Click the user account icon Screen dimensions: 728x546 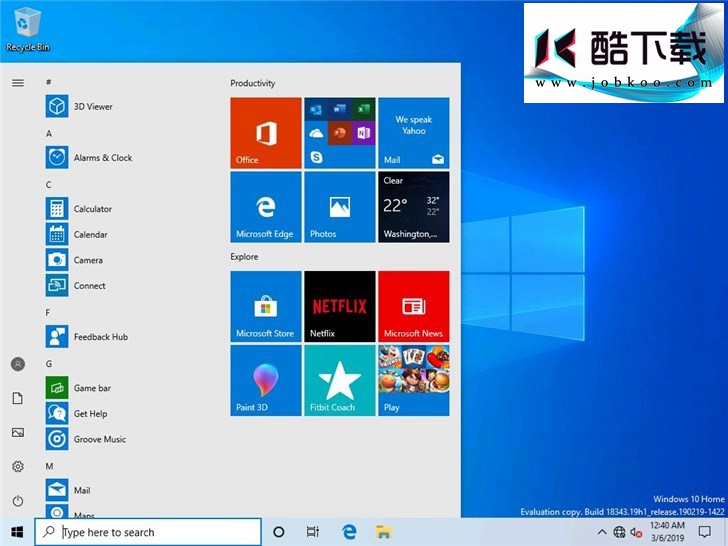point(18,364)
